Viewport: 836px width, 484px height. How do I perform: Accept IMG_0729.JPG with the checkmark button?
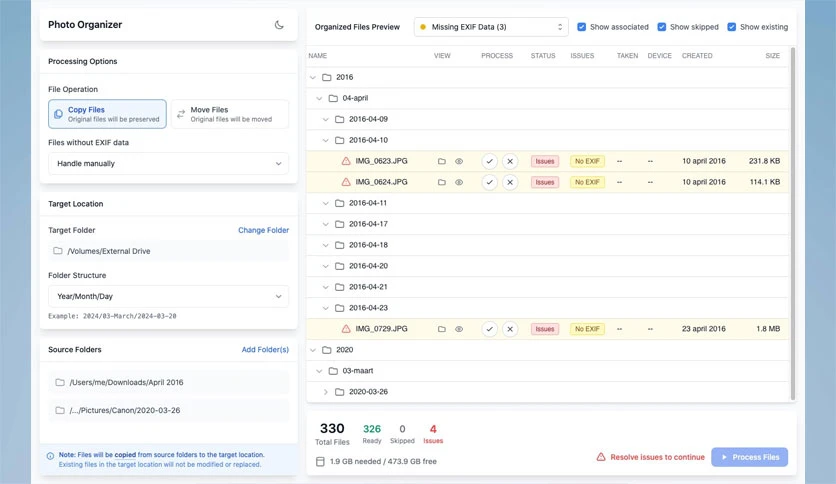[489, 329]
